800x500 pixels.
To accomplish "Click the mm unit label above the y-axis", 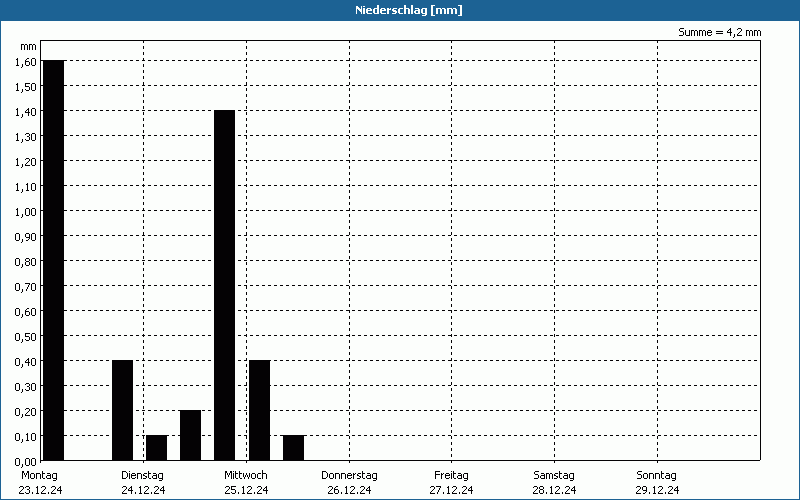I will coord(28,46).
